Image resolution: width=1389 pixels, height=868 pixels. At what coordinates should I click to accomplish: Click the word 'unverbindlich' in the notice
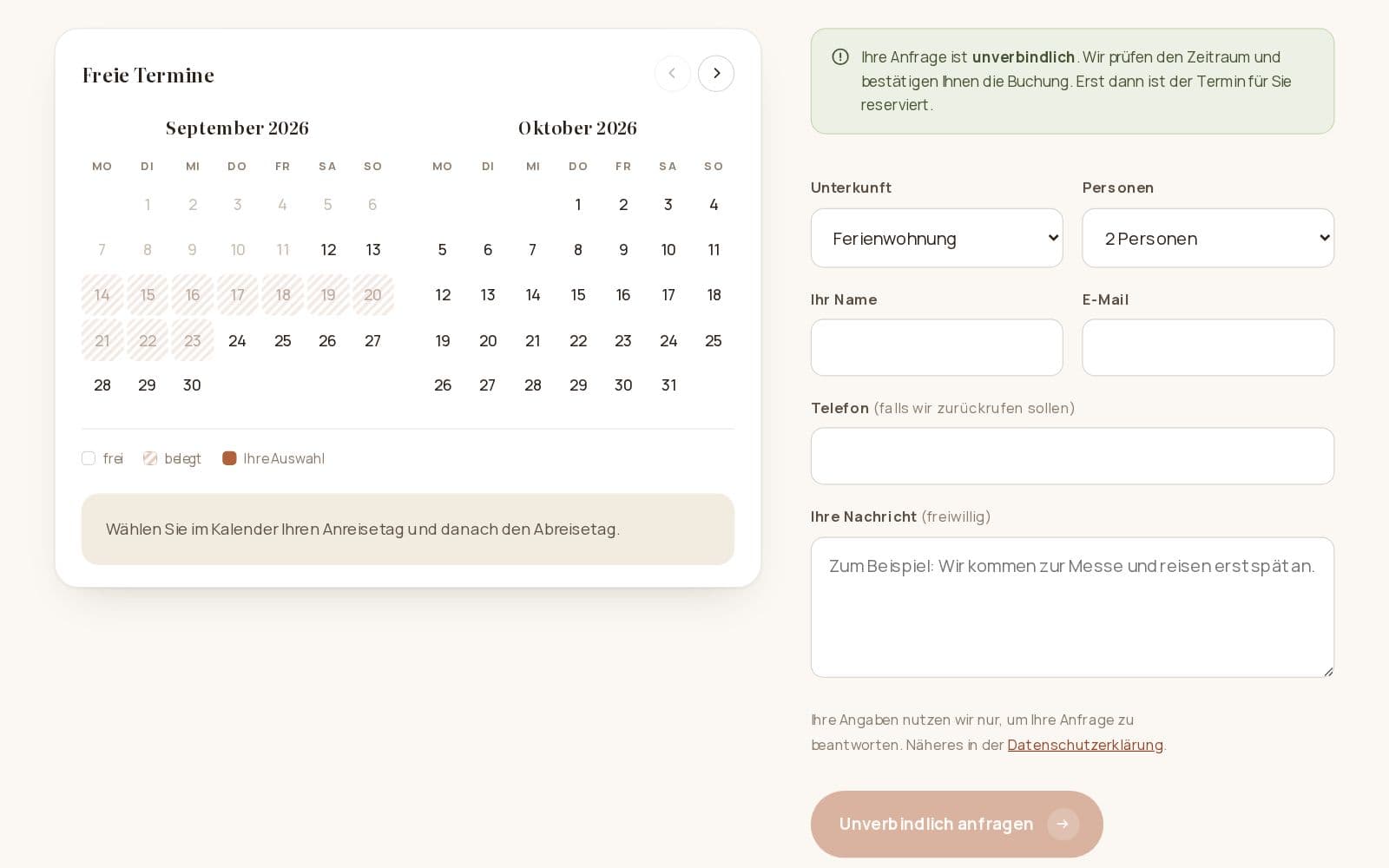point(1024,57)
